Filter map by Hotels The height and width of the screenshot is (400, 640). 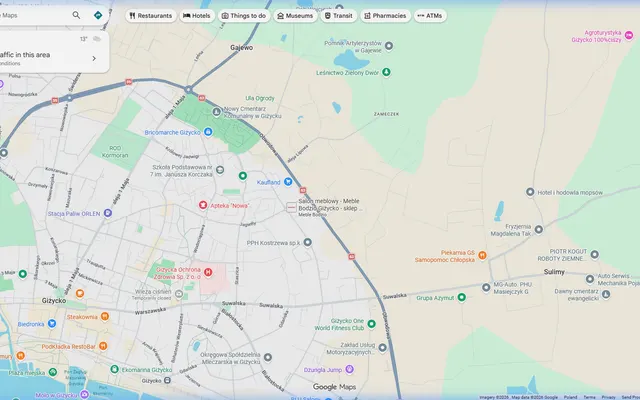coord(197,16)
